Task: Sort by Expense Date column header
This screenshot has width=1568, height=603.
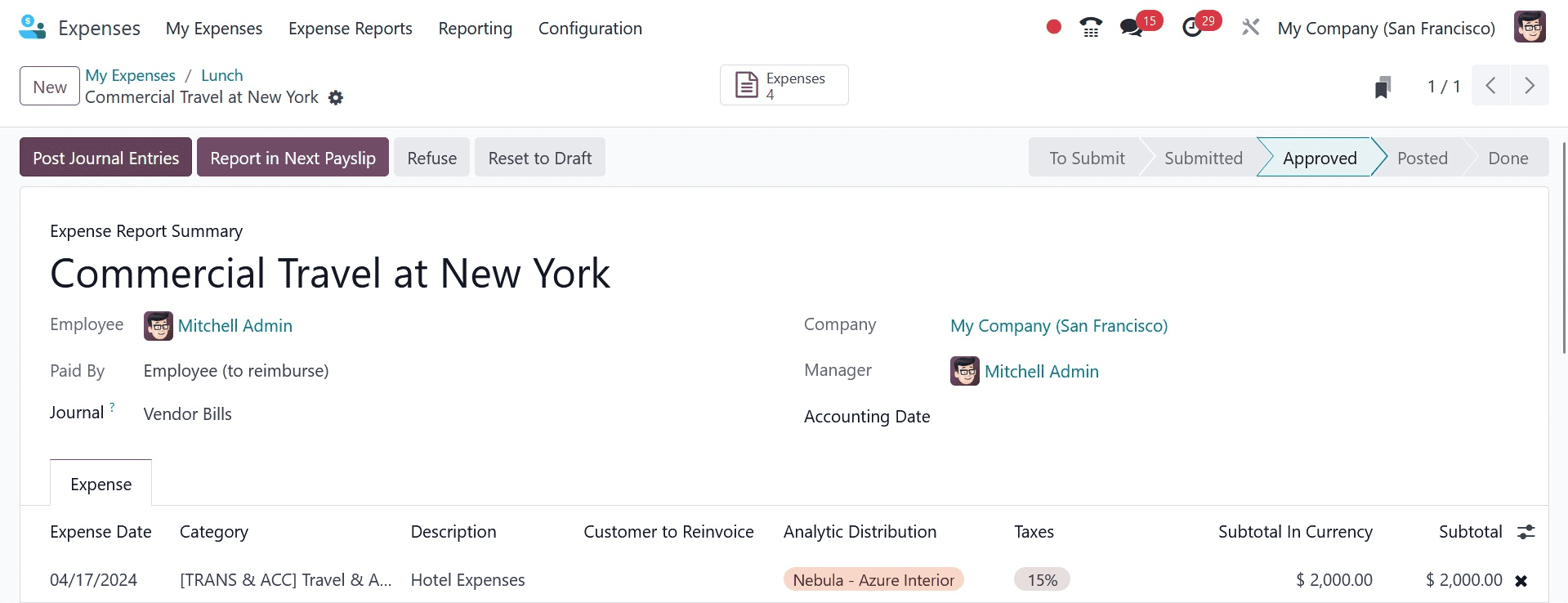Action: [x=101, y=532]
